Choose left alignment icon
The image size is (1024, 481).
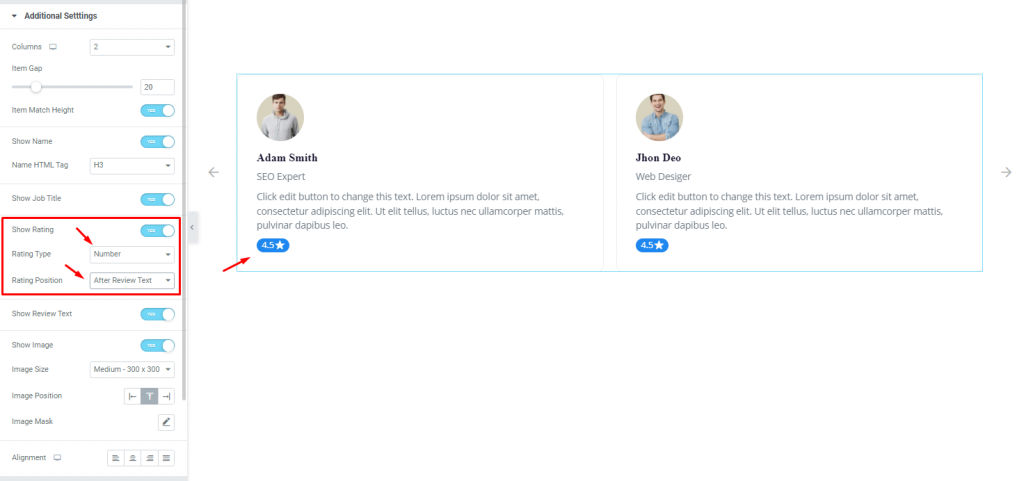coord(116,458)
